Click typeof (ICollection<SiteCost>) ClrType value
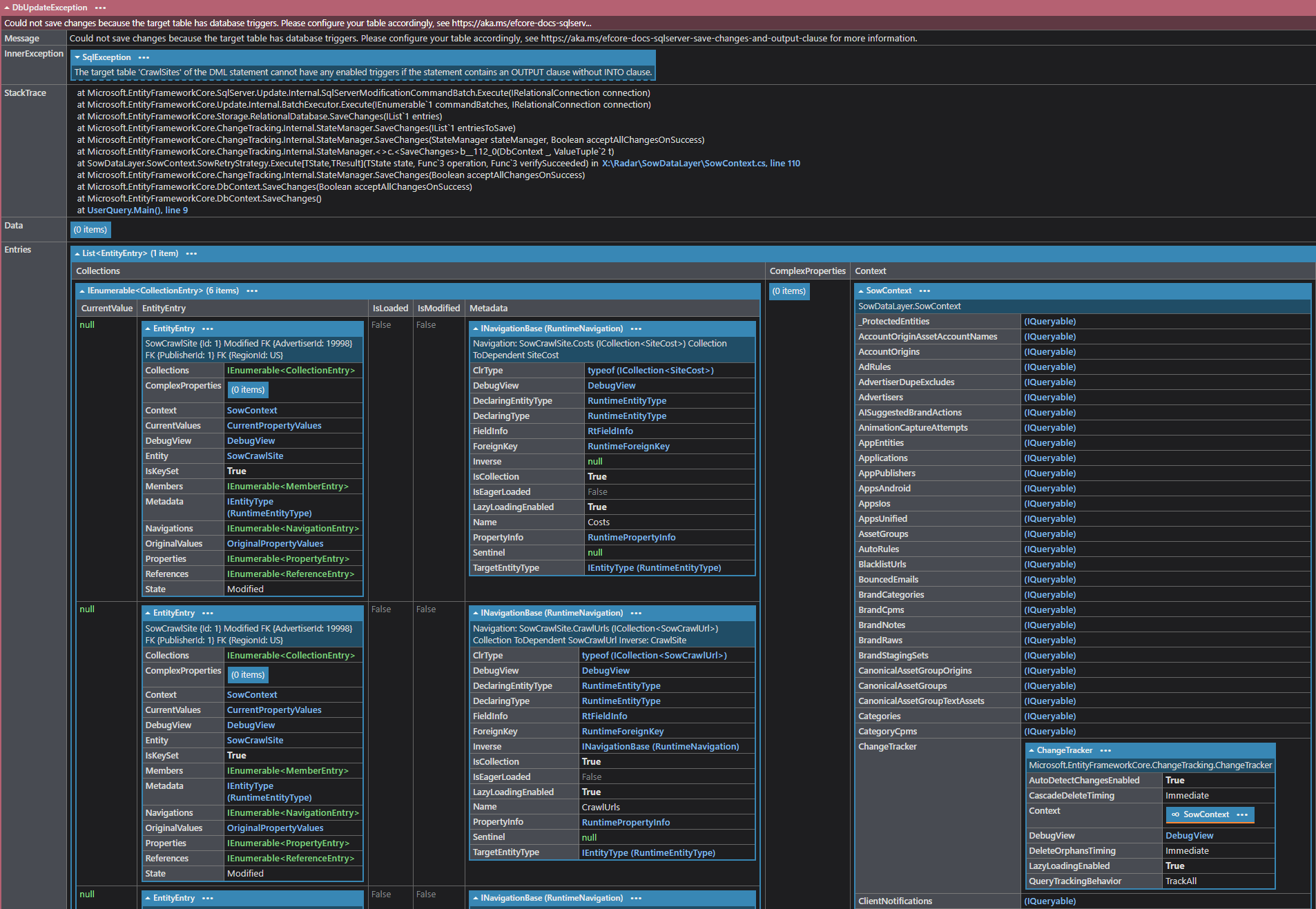This screenshot has width=1316, height=909. tap(650, 371)
